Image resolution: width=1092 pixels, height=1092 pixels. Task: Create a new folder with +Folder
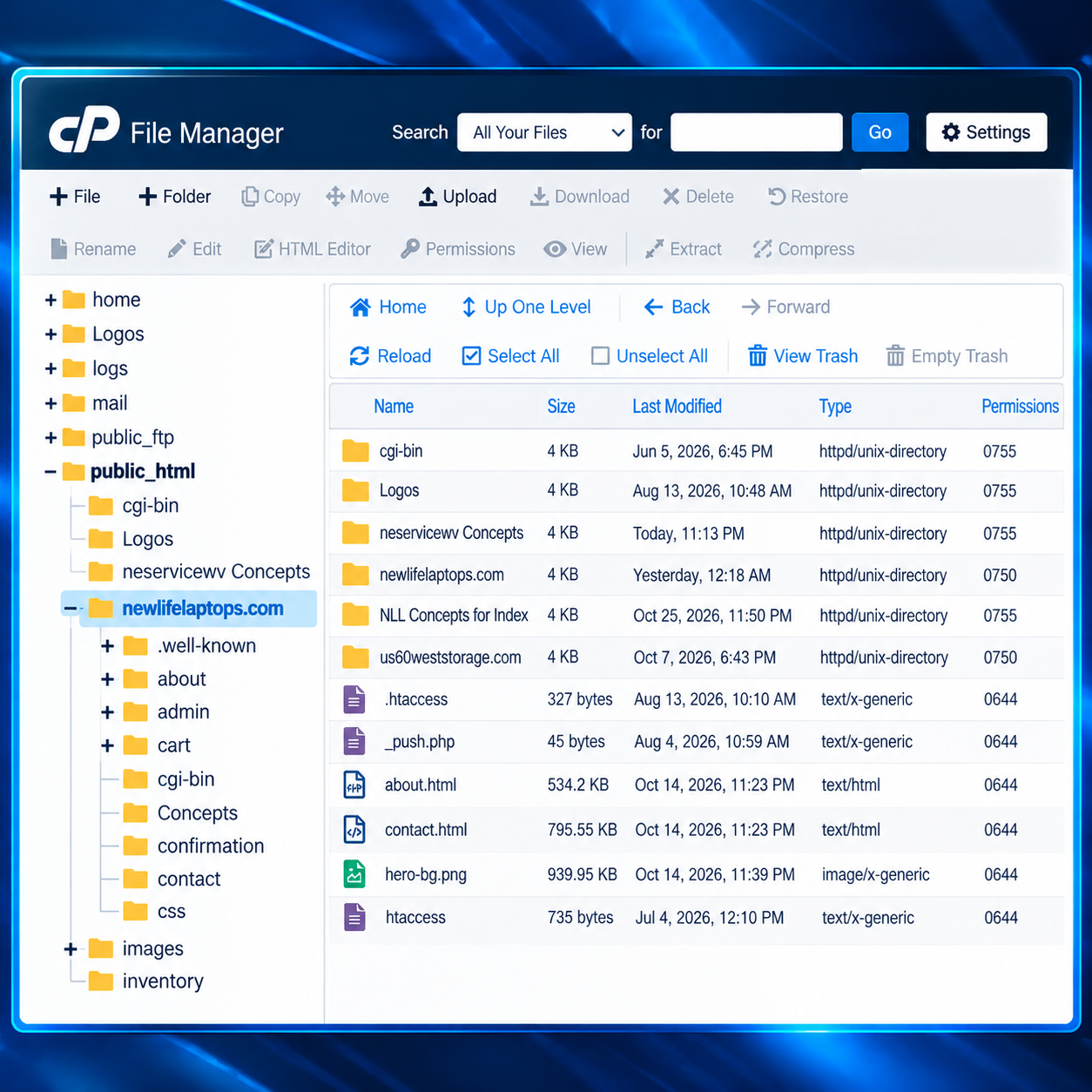[x=174, y=197]
